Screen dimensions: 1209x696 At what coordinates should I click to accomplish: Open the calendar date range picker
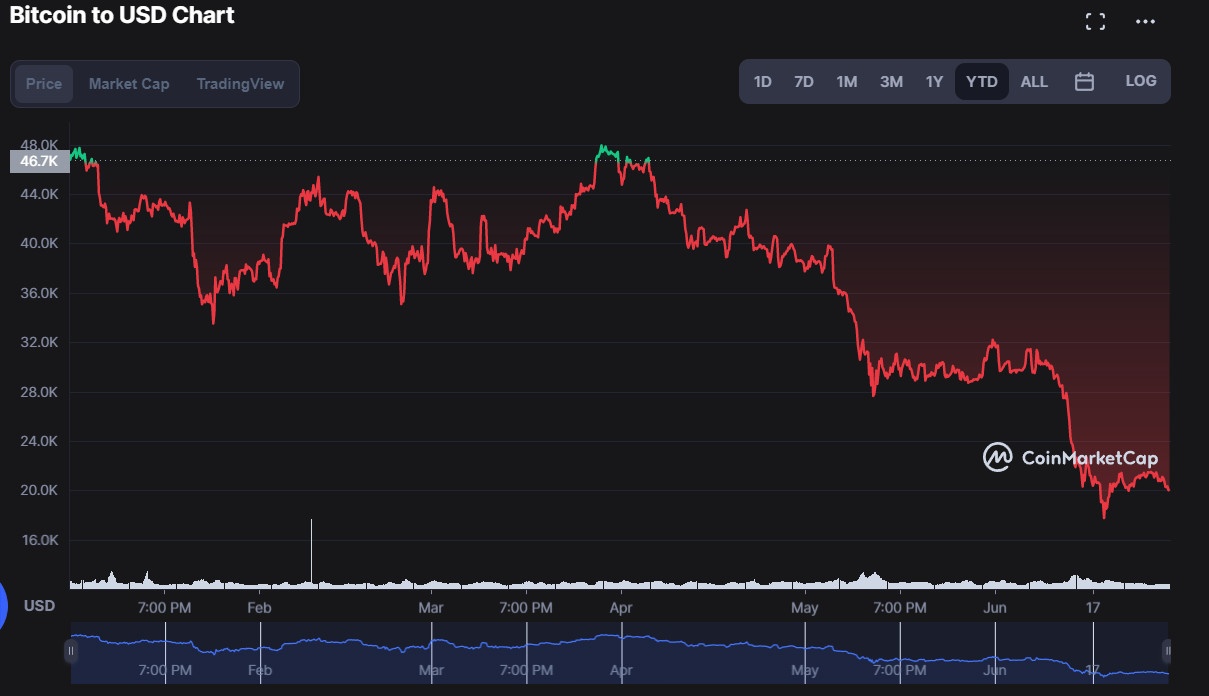click(x=1084, y=82)
